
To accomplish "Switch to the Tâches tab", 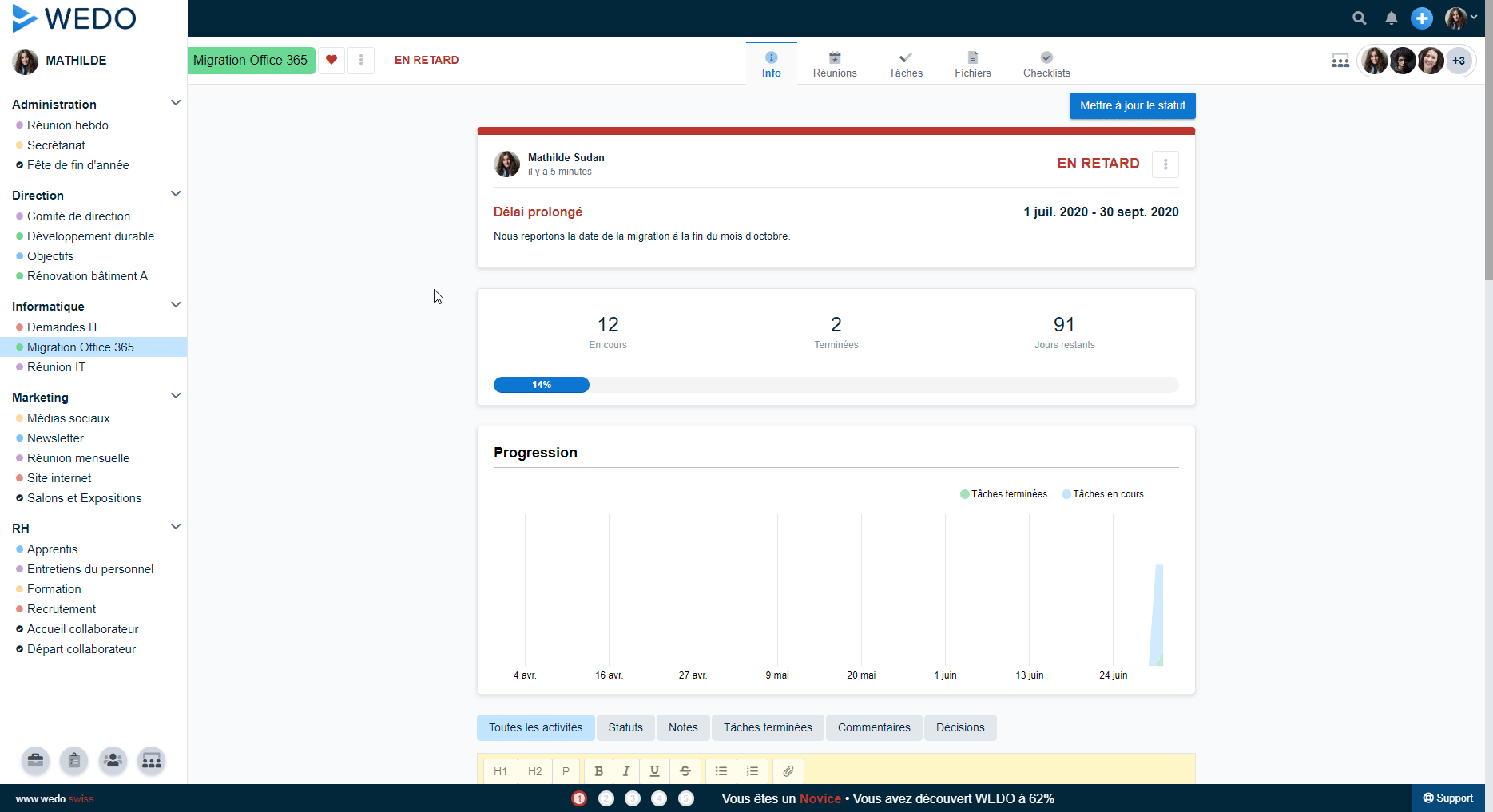I will (x=905, y=64).
